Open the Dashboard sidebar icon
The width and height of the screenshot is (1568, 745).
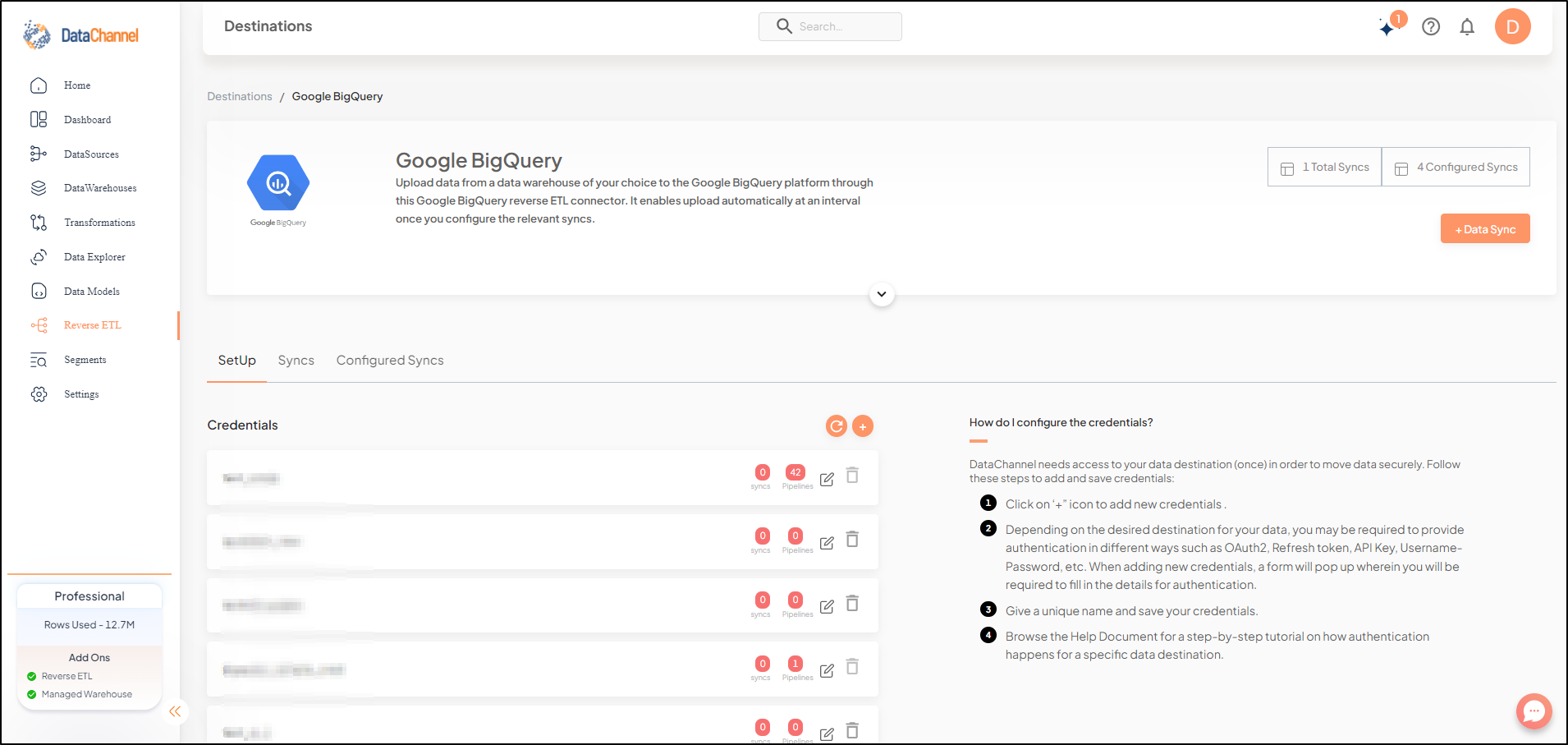(x=39, y=120)
